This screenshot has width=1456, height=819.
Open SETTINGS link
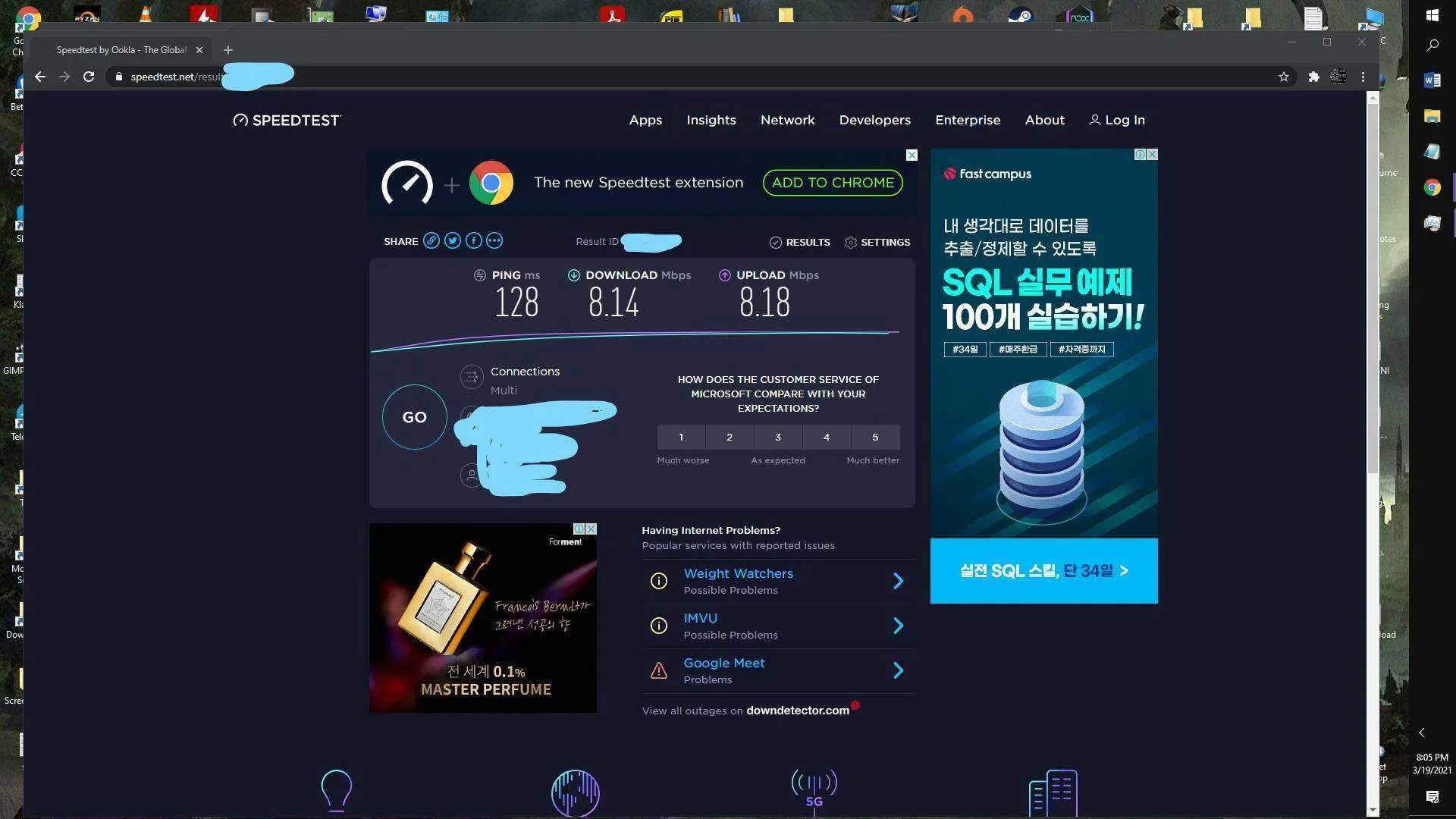877,242
